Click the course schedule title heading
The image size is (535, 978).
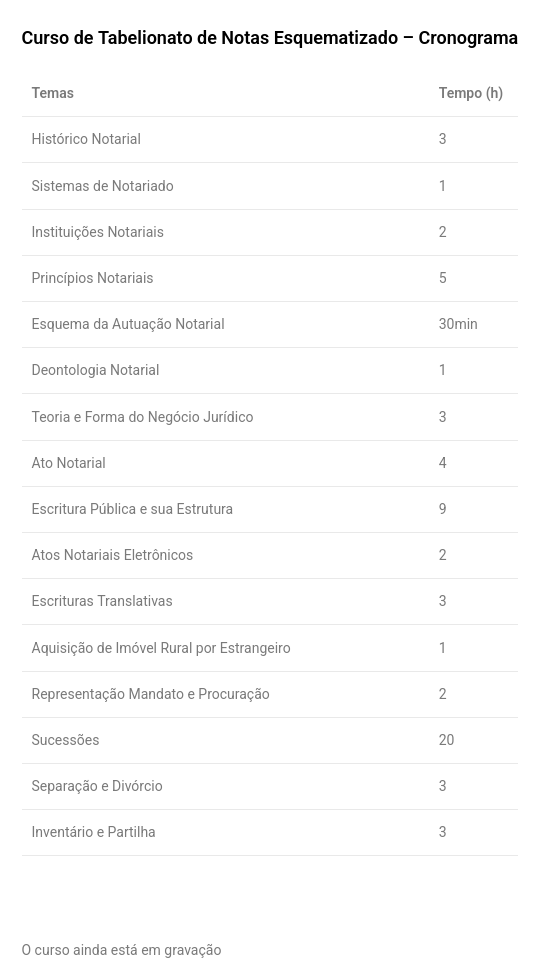(x=269, y=38)
